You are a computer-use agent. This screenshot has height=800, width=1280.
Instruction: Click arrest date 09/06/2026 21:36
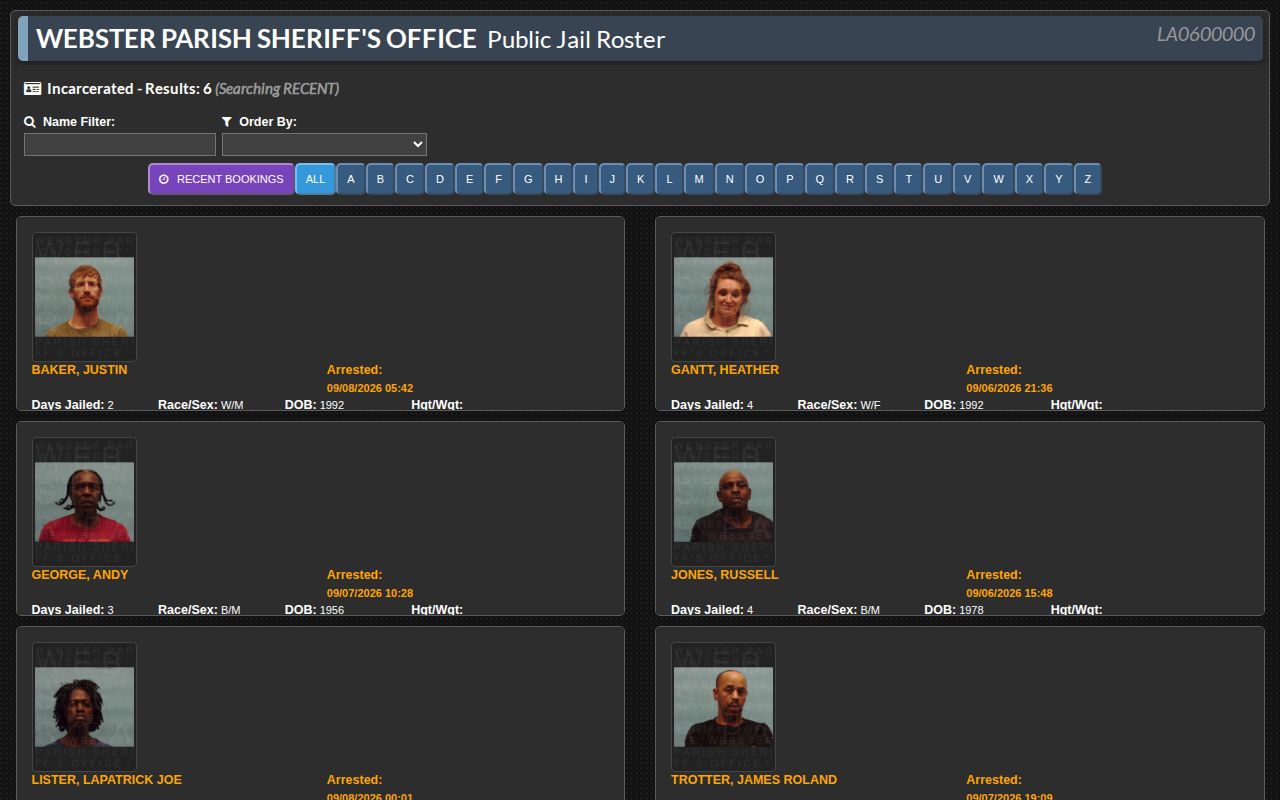click(x=1009, y=388)
